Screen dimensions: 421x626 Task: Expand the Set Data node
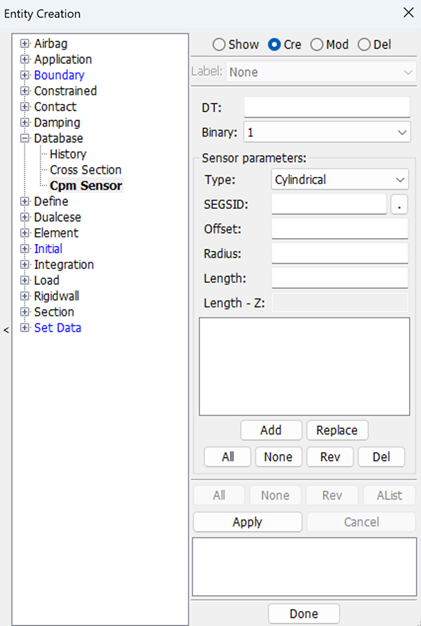click(x=25, y=328)
